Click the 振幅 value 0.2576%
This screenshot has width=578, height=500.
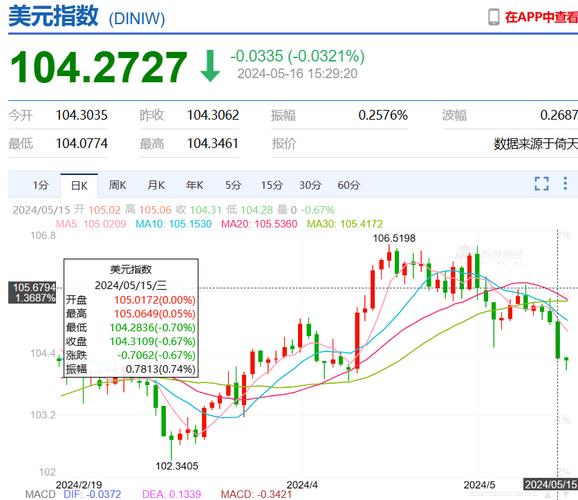point(383,115)
